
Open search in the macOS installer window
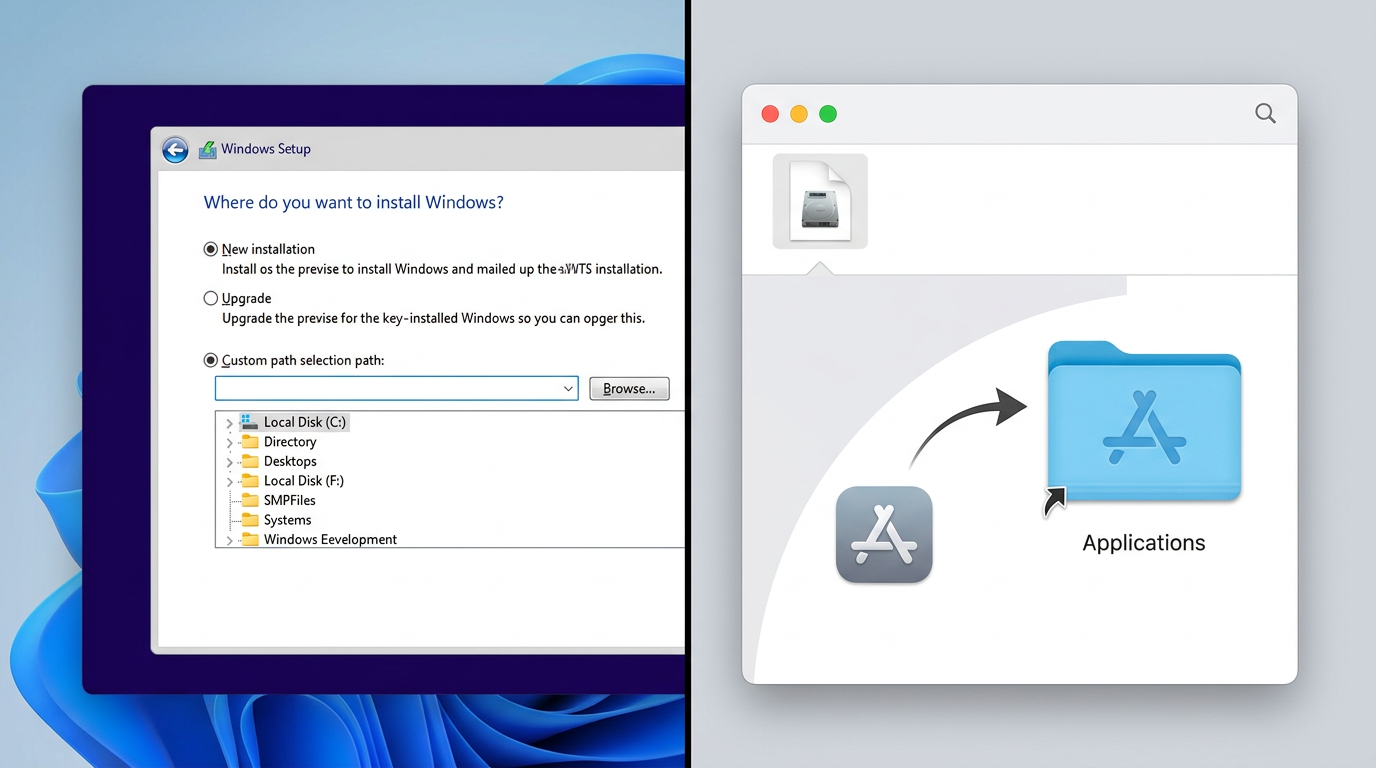click(x=1265, y=114)
